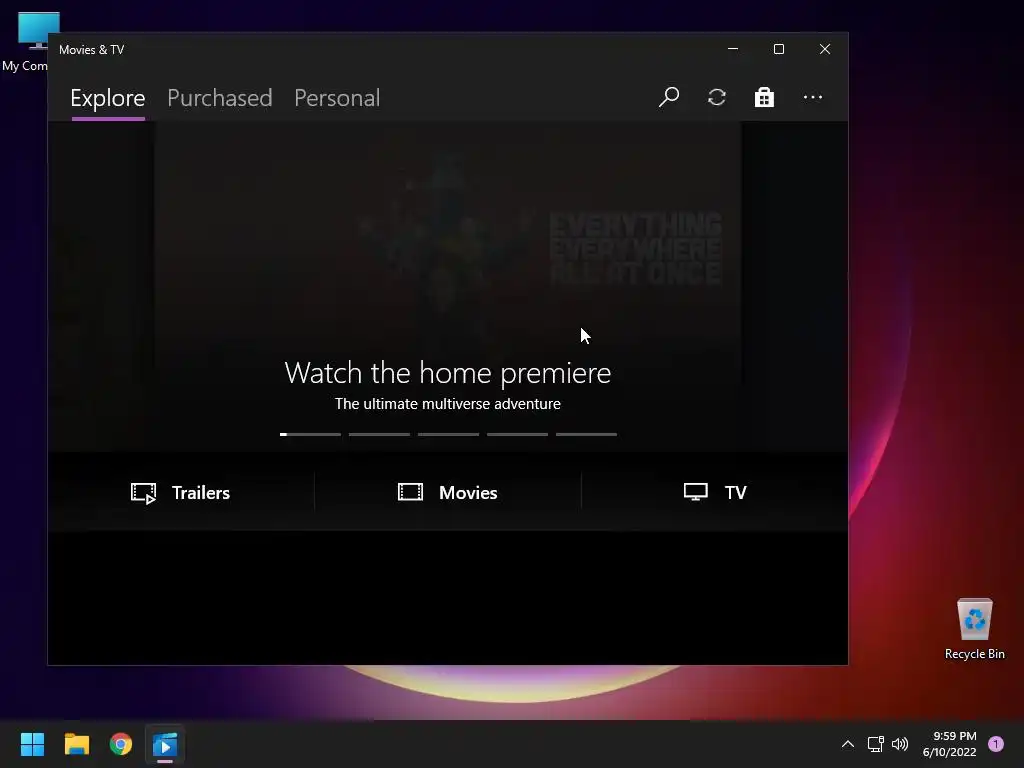
Task: Click the 'Watch the home premiere' headline
Action: pos(448,373)
